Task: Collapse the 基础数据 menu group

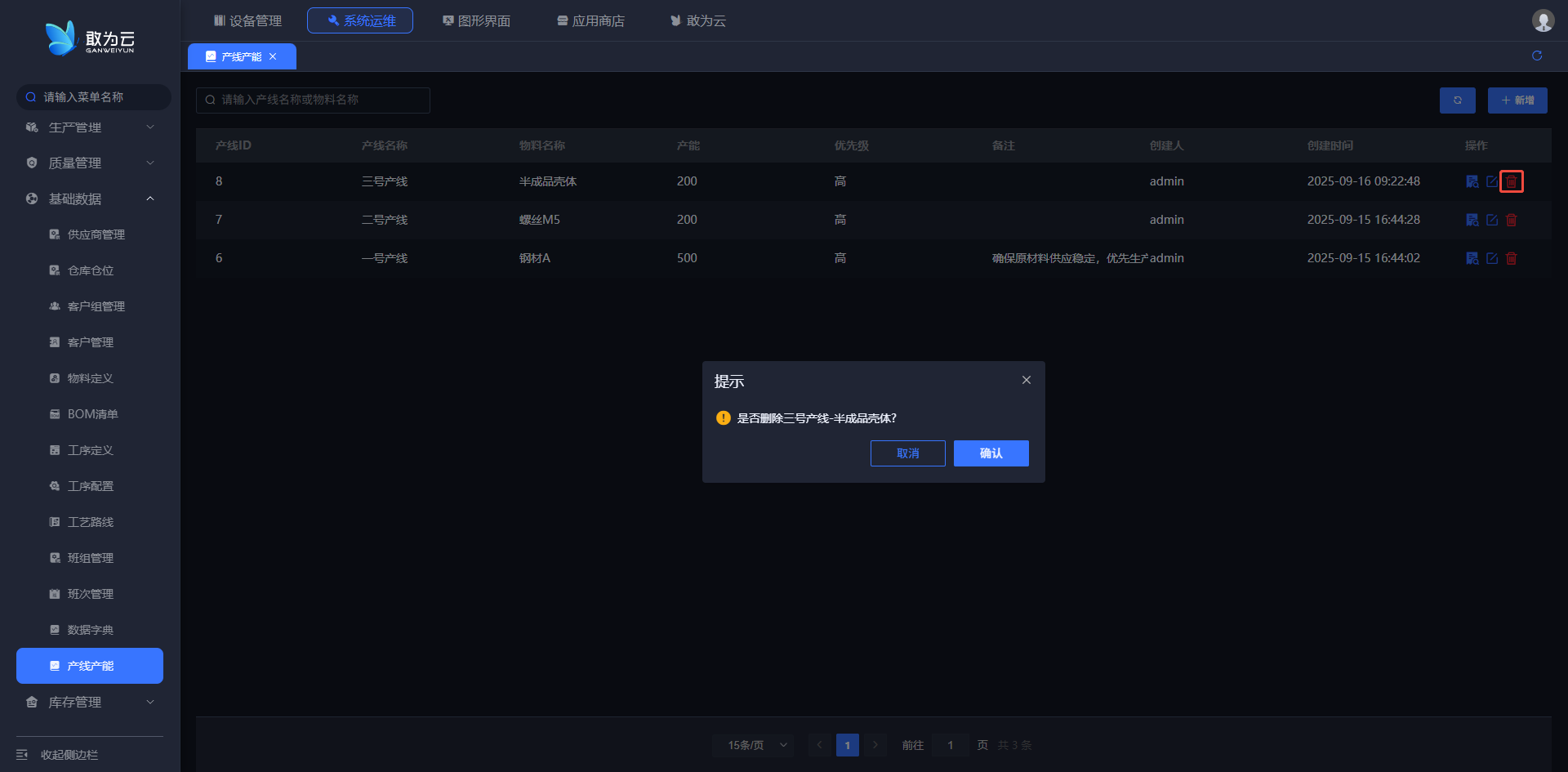Action: (90, 199)
